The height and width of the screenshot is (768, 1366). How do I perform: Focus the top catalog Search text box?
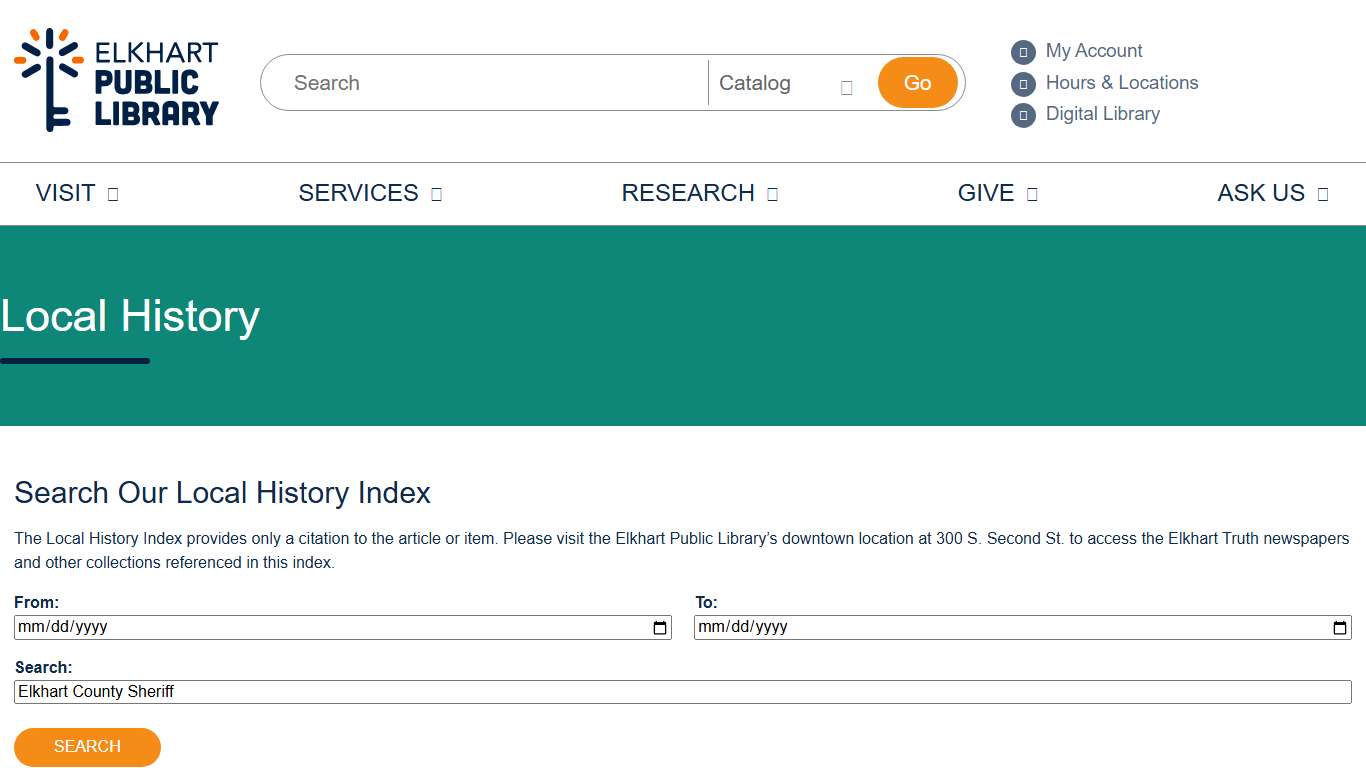click(x=490, y=83)
